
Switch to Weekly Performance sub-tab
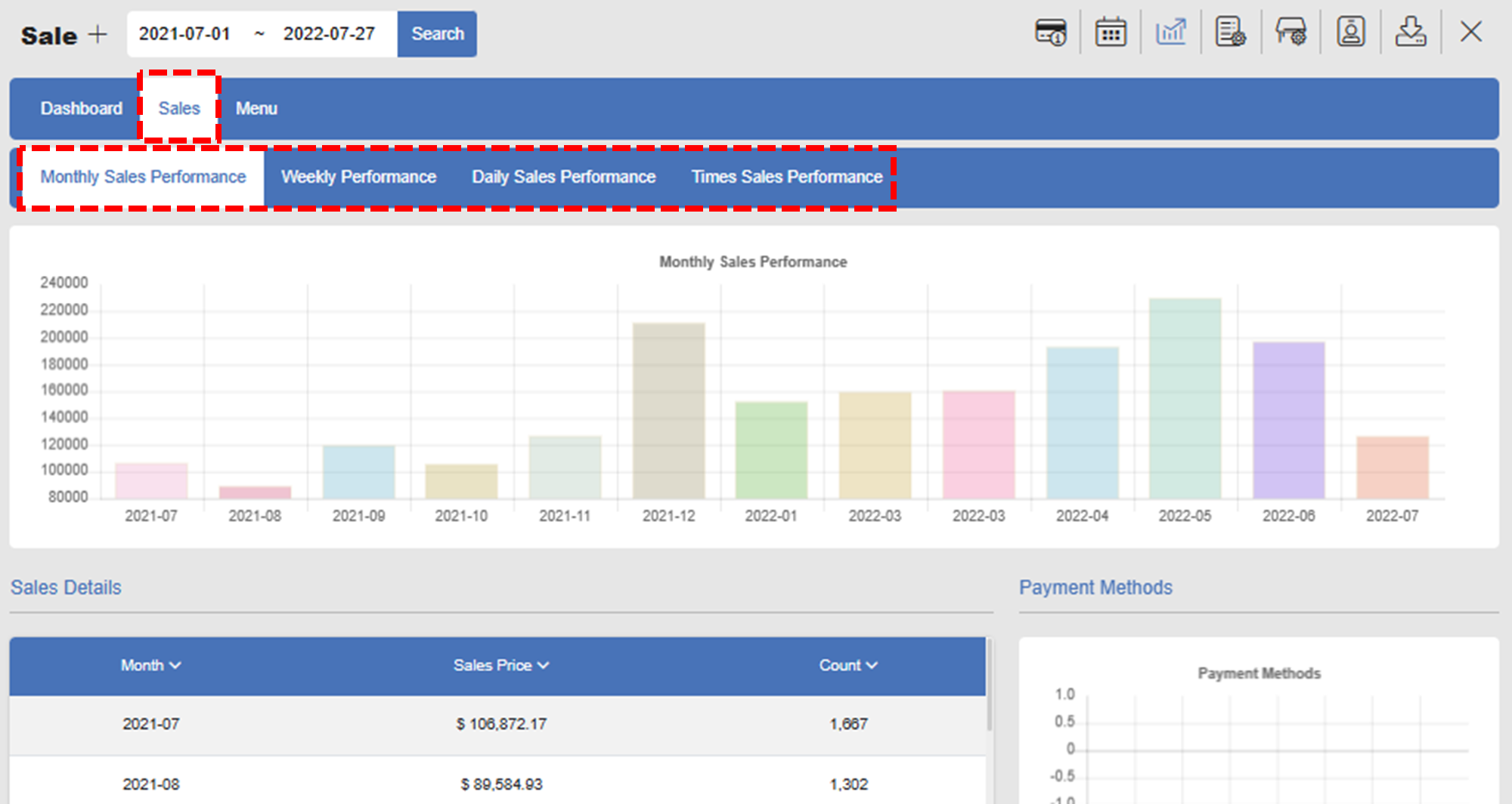(x=358, y=177)
